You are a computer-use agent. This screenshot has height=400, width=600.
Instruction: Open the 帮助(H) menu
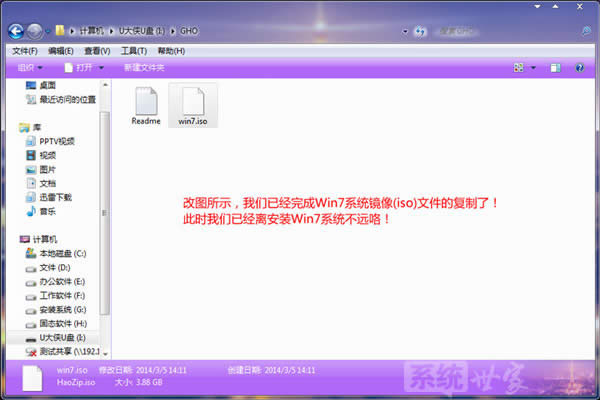[x=171, y=51]
